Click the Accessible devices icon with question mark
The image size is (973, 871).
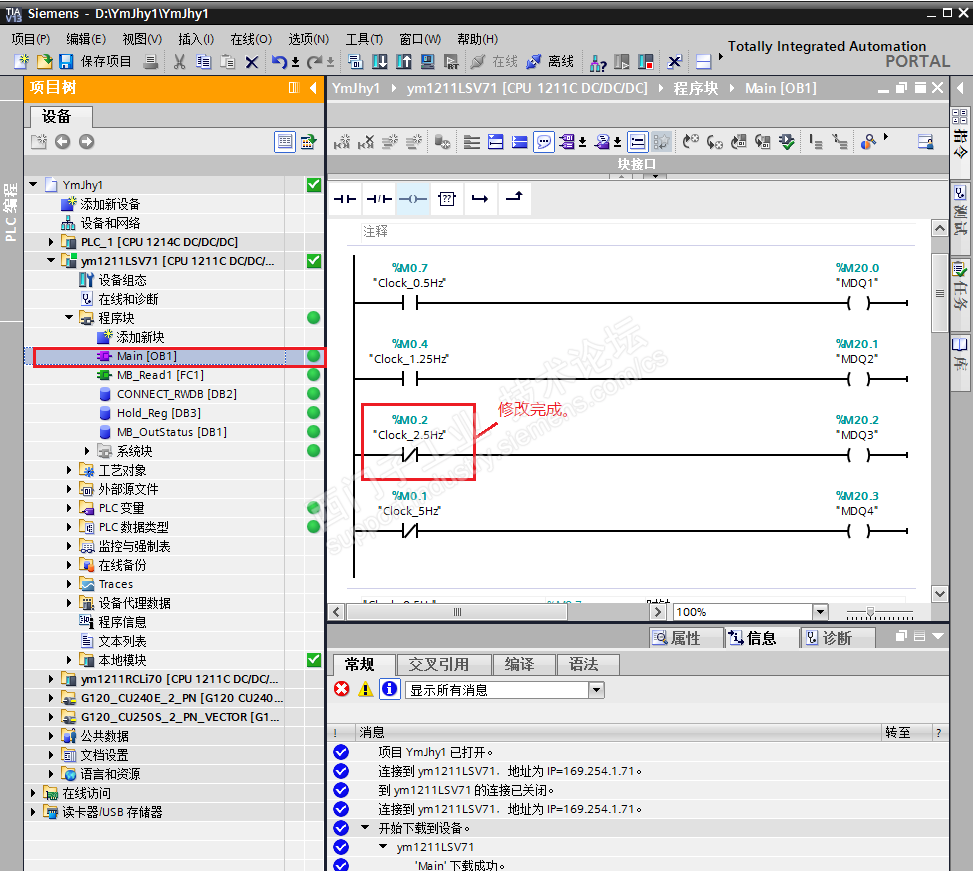click(x=598, y=62)
